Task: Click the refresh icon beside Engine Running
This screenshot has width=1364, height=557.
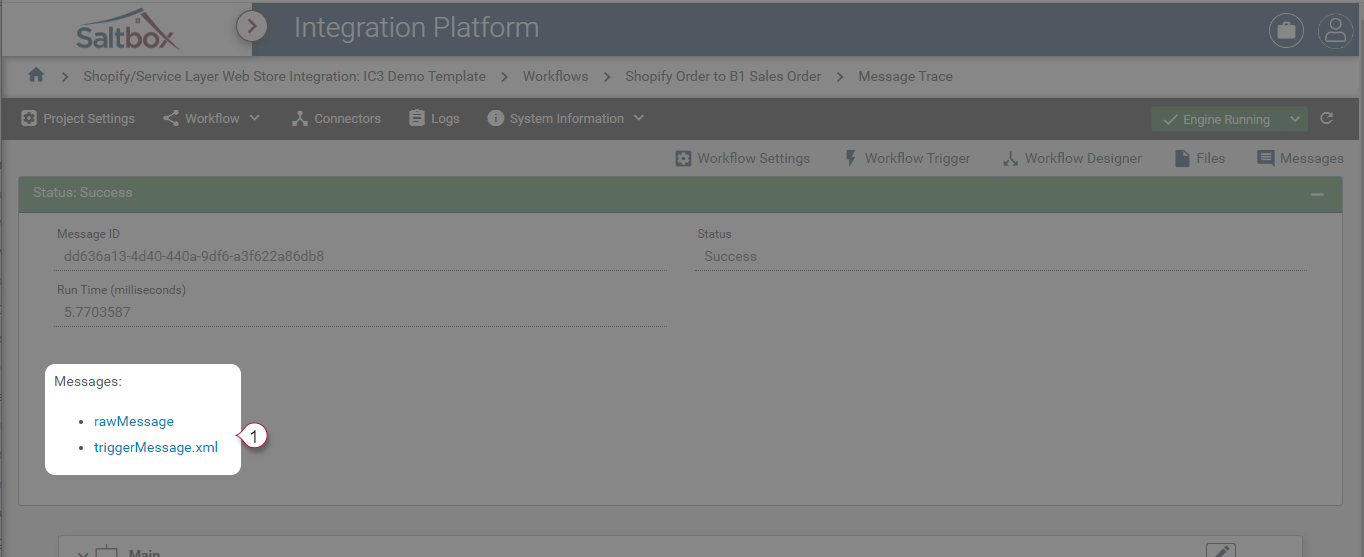Action: coord(1327,118)
